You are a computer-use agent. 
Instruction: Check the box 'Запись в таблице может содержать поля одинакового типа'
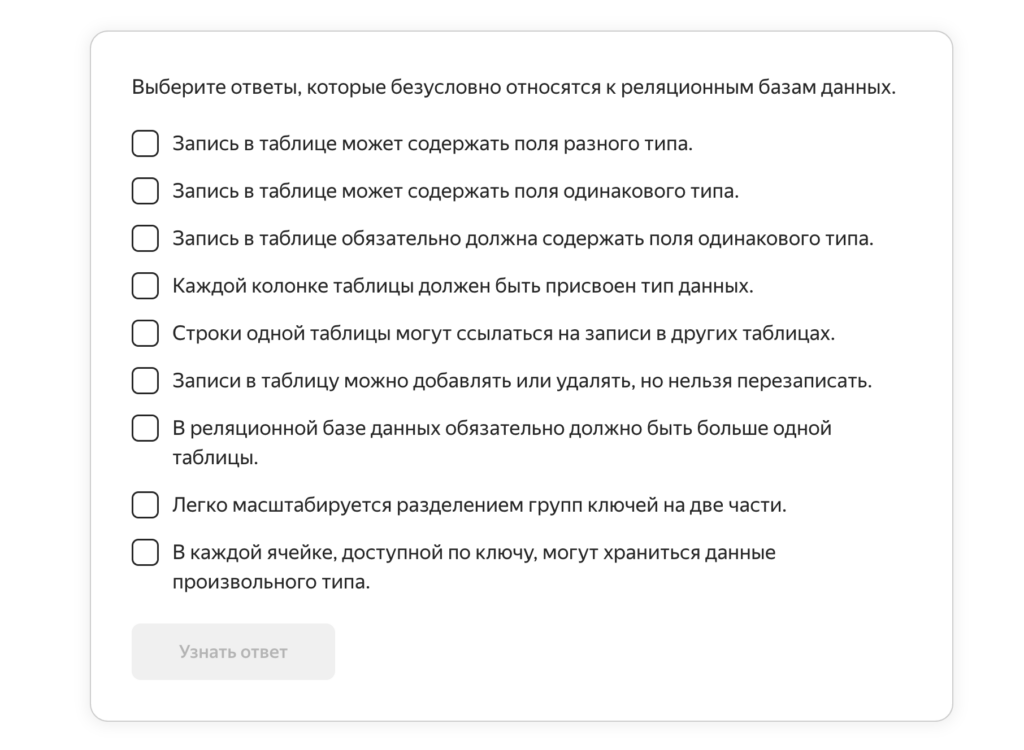coord(143,190)
